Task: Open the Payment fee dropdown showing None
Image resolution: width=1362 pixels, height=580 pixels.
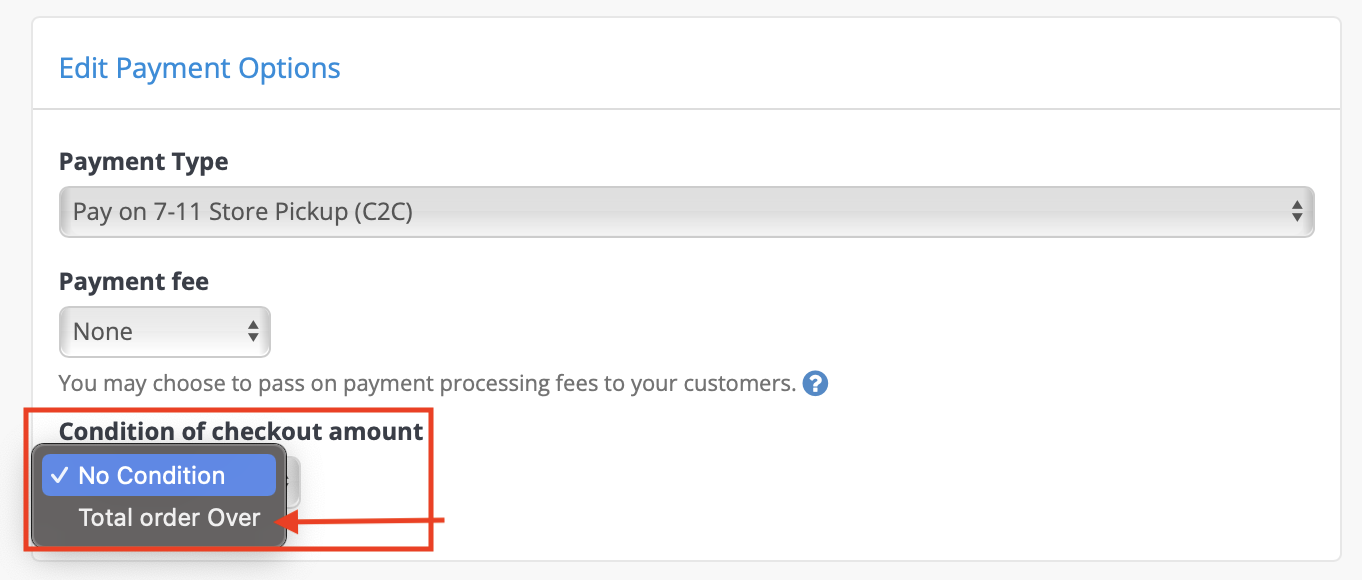Action: tap(165, 331)
